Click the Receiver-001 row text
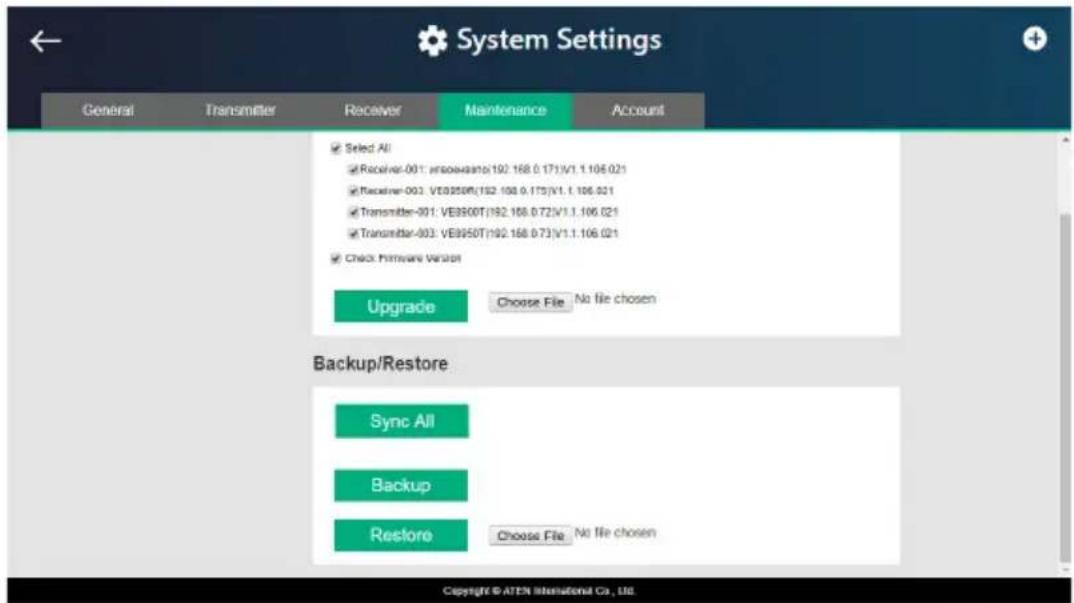The height and width of the screenshot is (603, 1074). (493, 169)
